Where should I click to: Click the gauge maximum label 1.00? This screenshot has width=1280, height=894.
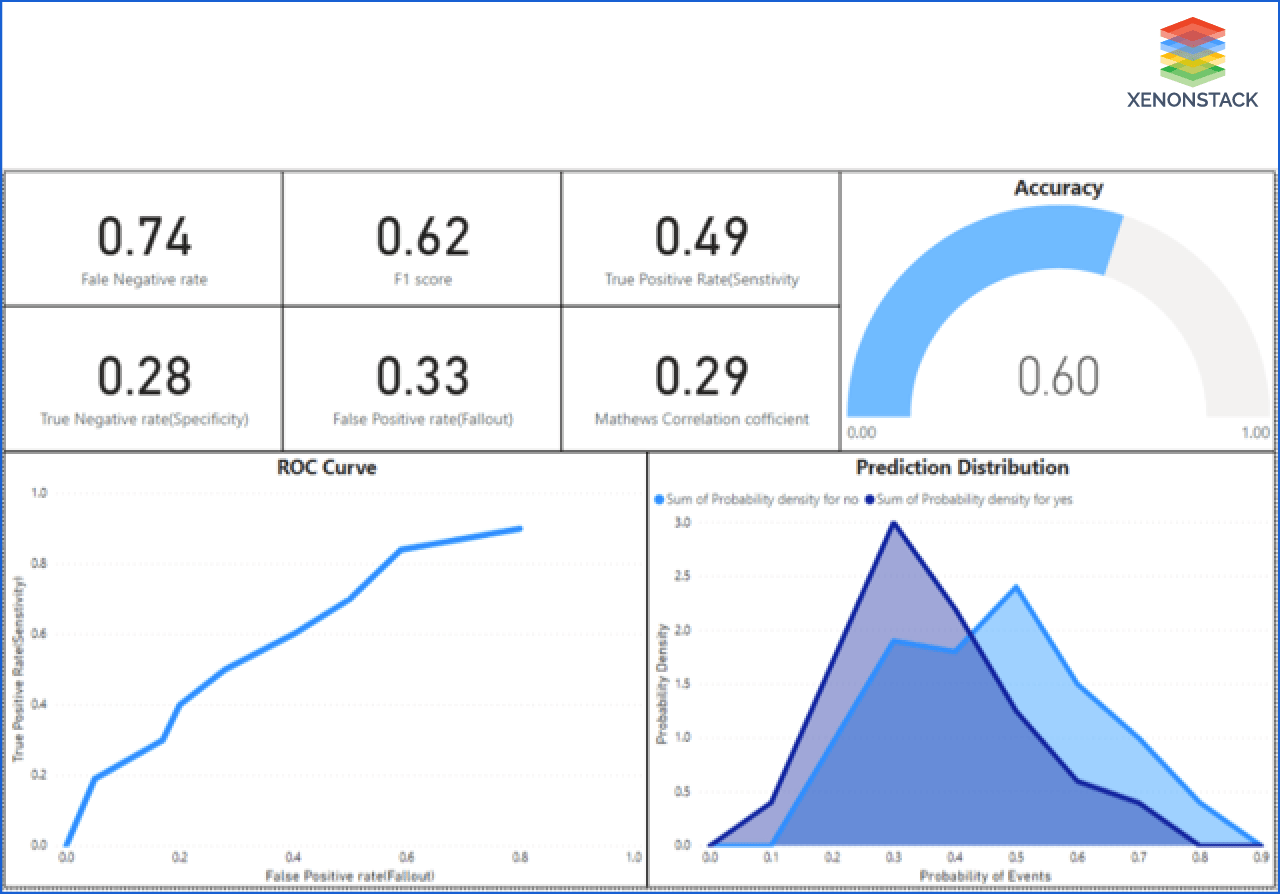(x=1256, y=433)
